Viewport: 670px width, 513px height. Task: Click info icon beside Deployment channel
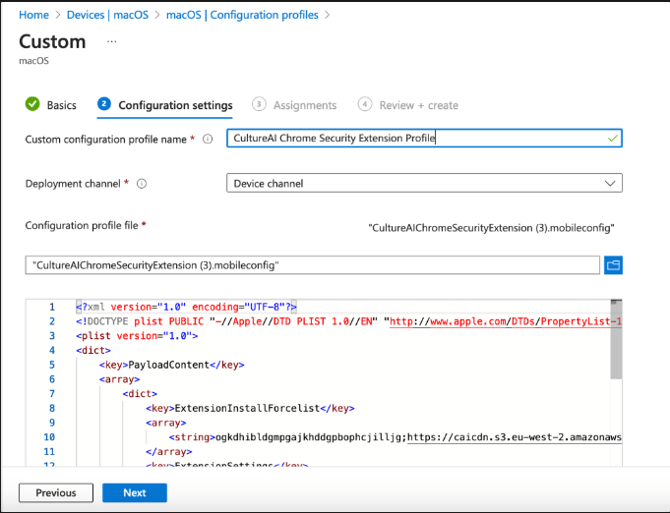(x=141, y=184)
